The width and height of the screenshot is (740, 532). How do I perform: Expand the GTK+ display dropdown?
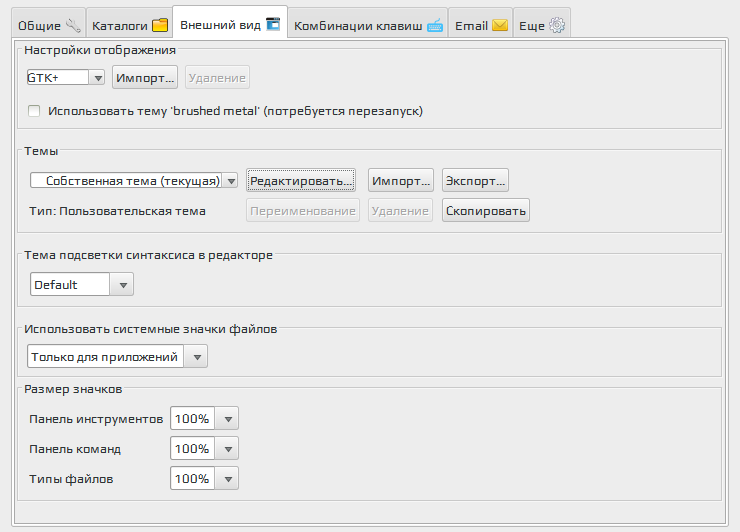pos(66,77)
